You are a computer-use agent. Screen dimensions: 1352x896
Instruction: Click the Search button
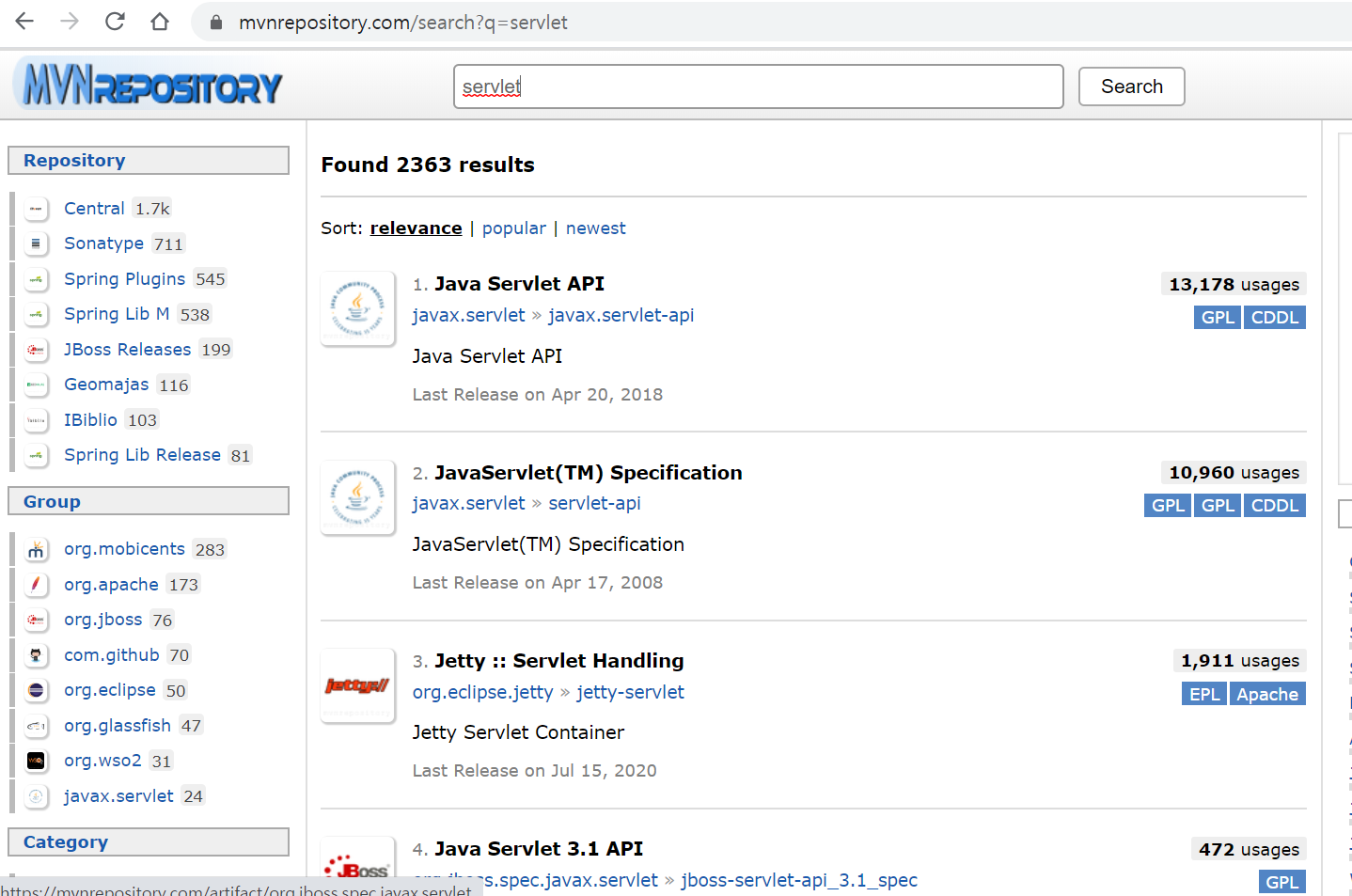(1132, 86)
